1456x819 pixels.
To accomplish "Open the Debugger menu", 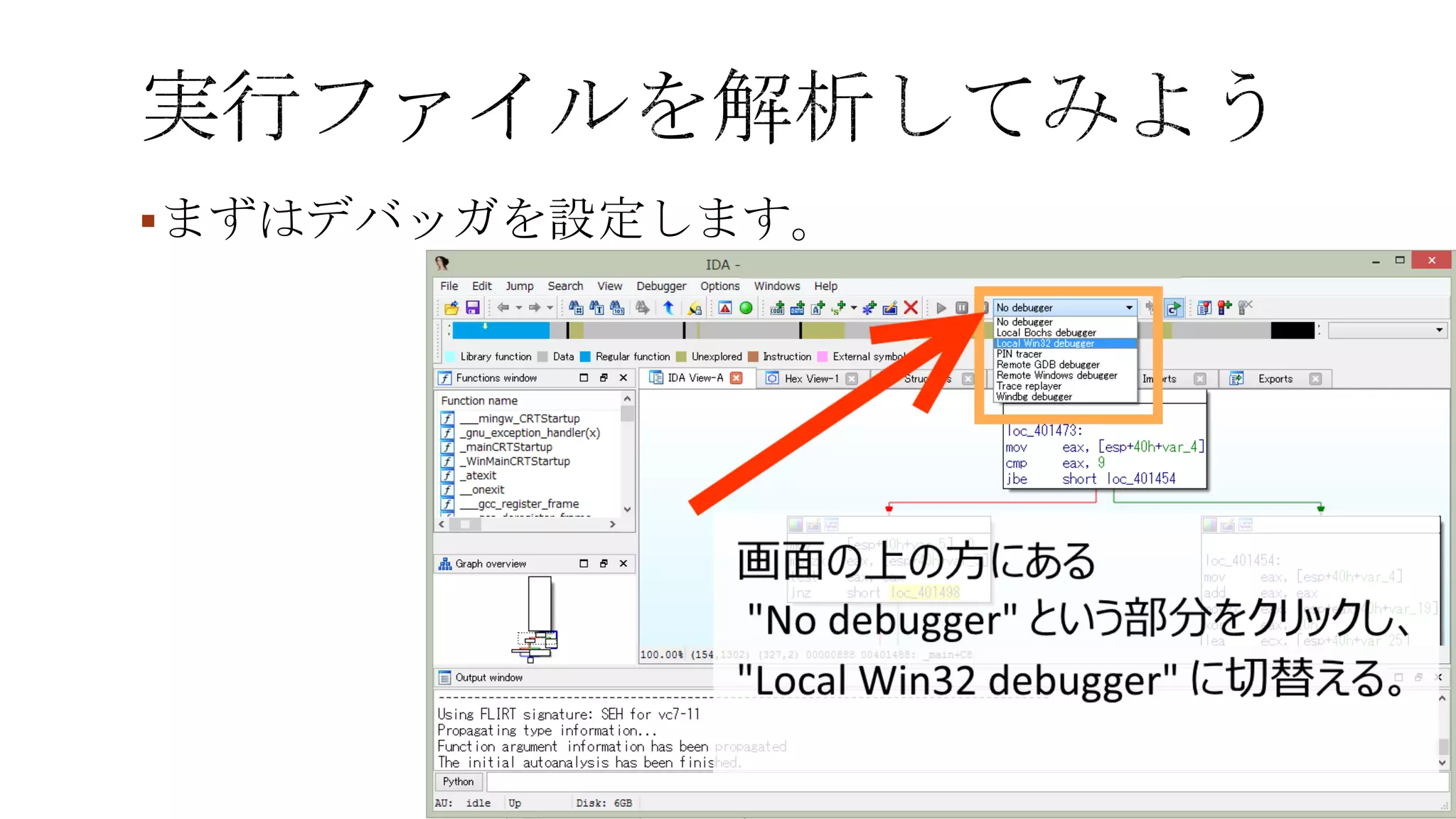I will click(x=661, y=286).
